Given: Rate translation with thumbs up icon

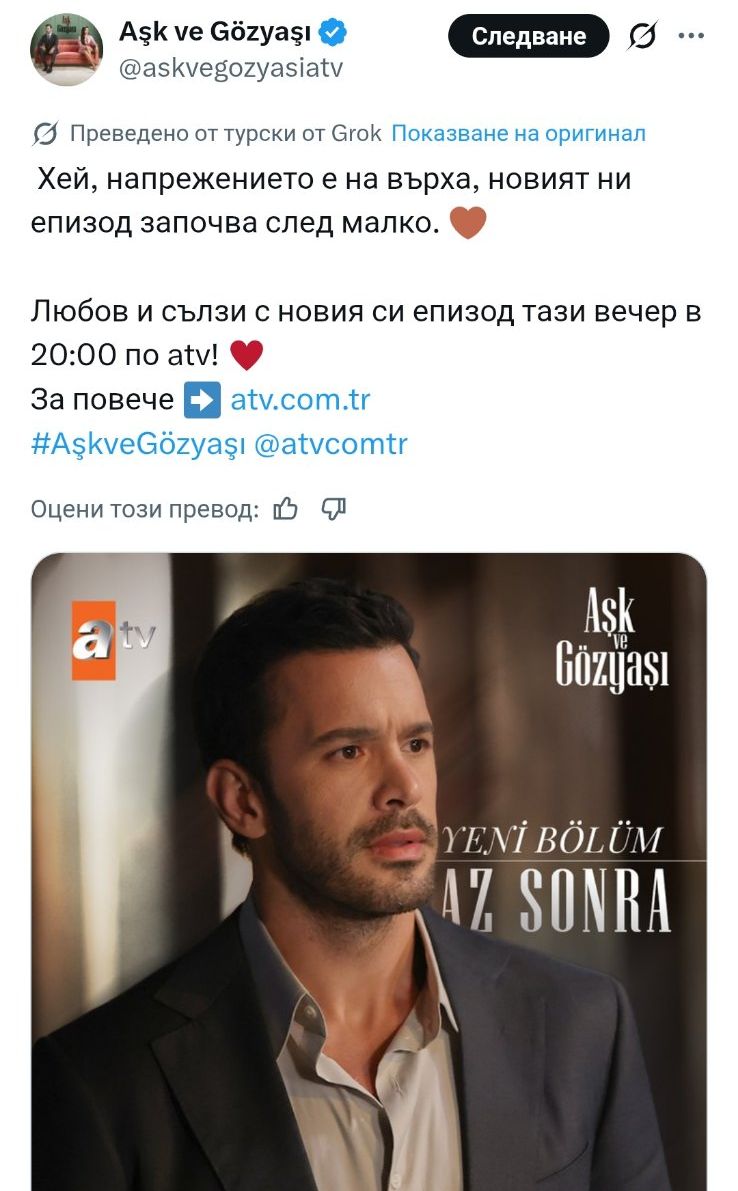Looking at the screenshot, I should pos(285,509).
